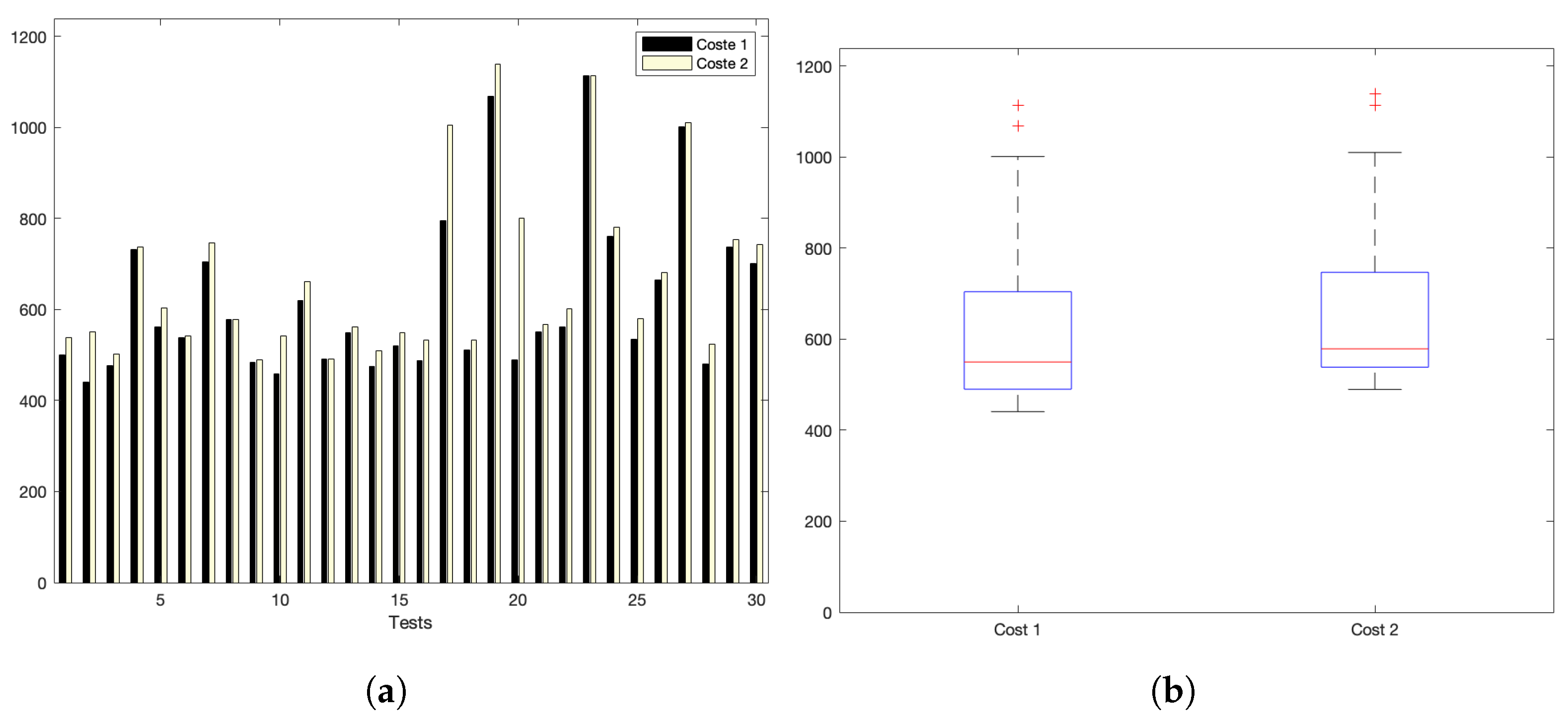Click the red median line of Cost 1

click(x=1017, y=362)
